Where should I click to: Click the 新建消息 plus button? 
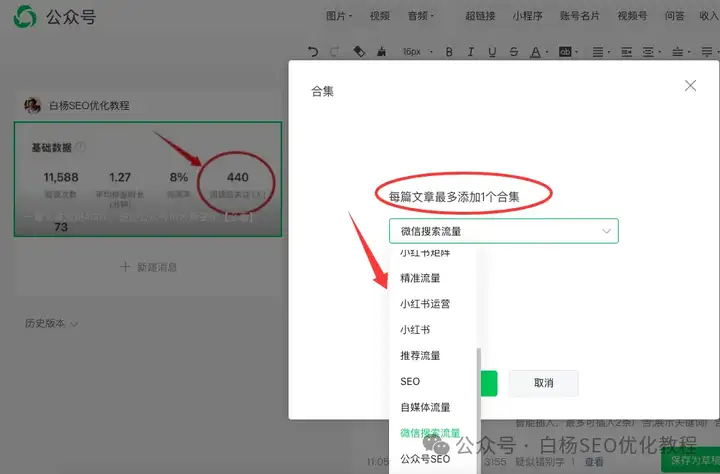pos(148,267)
